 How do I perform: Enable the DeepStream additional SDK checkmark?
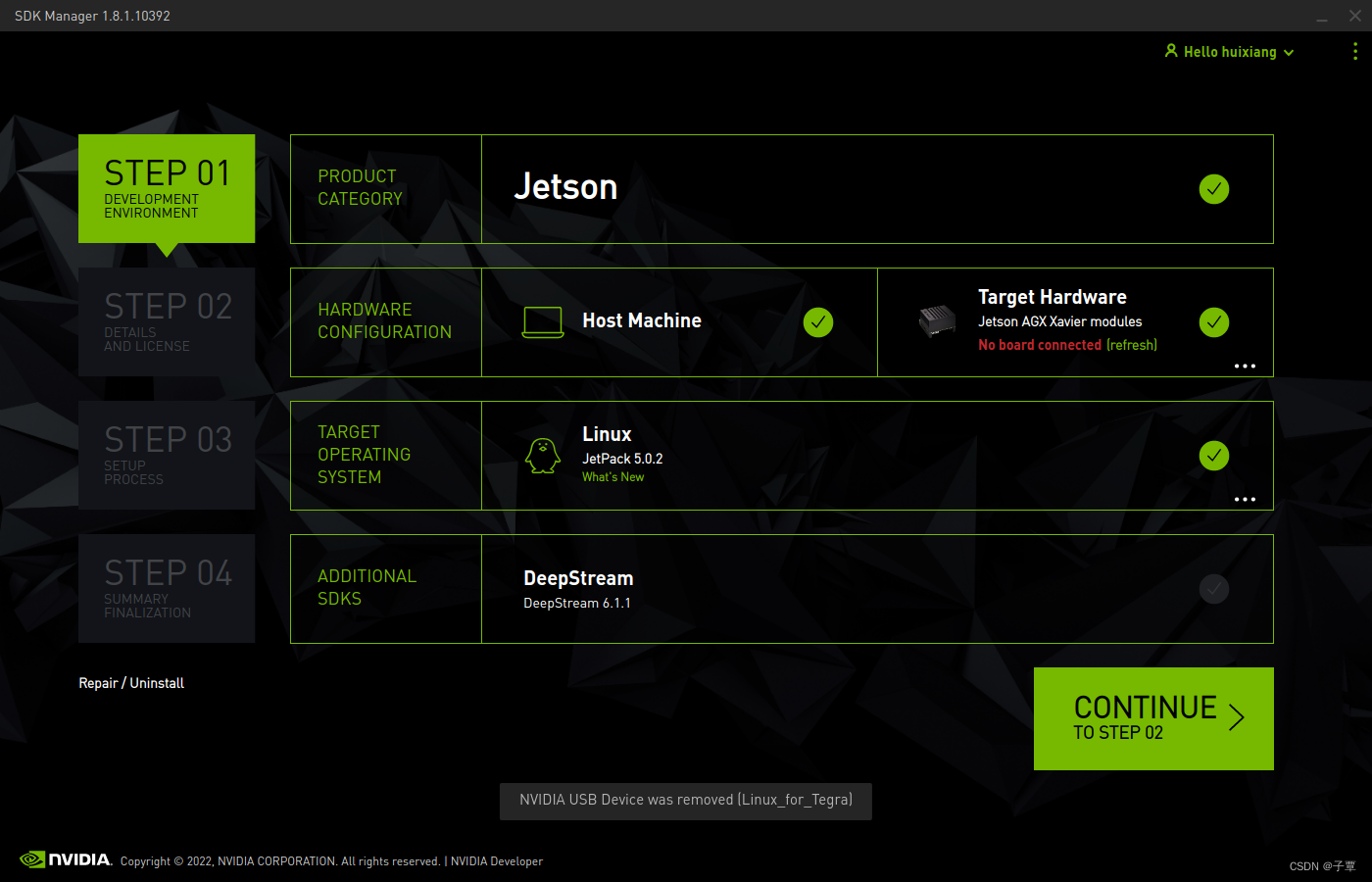[x=1214, y=589]
